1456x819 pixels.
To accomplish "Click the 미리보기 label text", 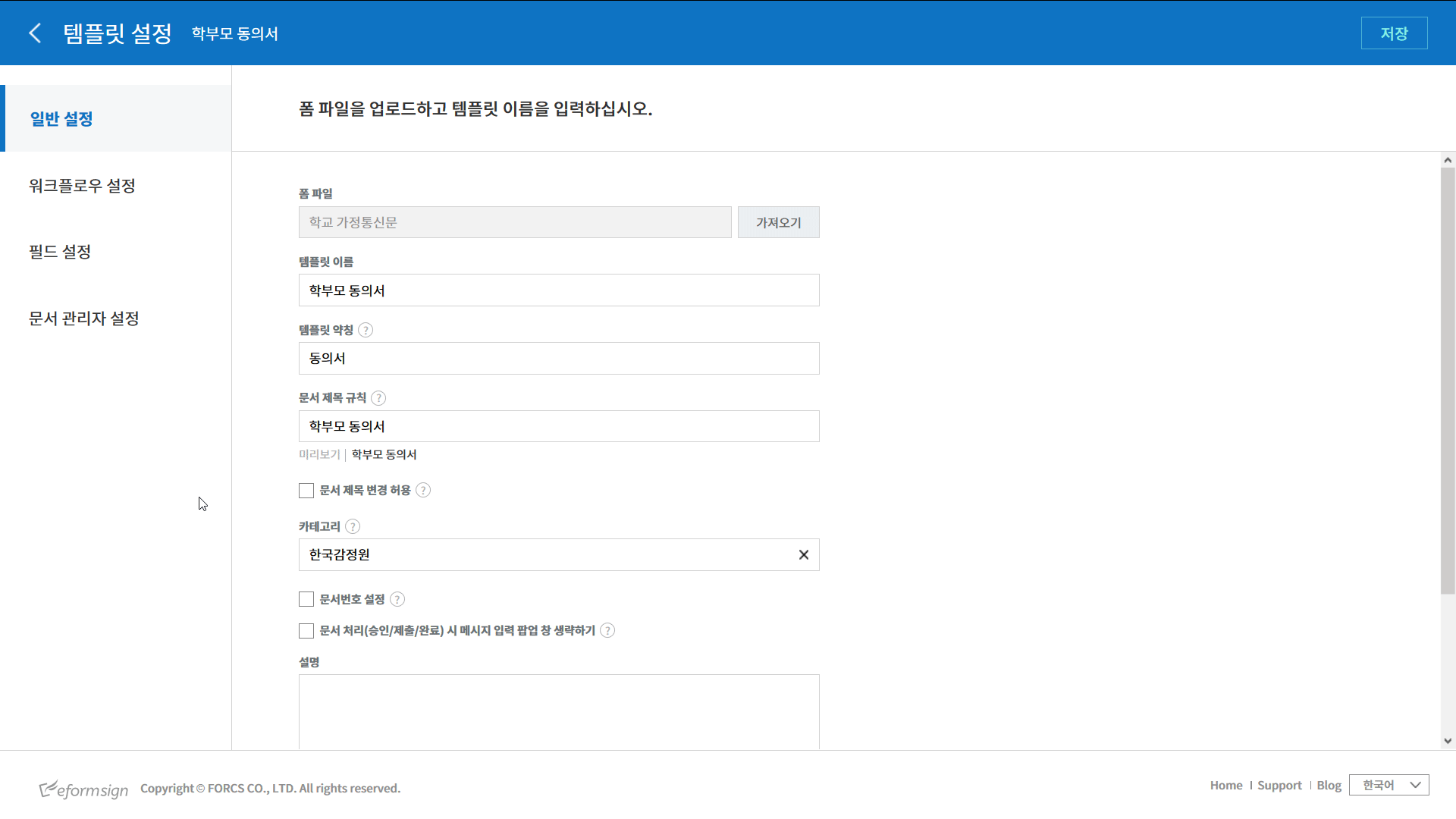I will click(x=319, y=454).
